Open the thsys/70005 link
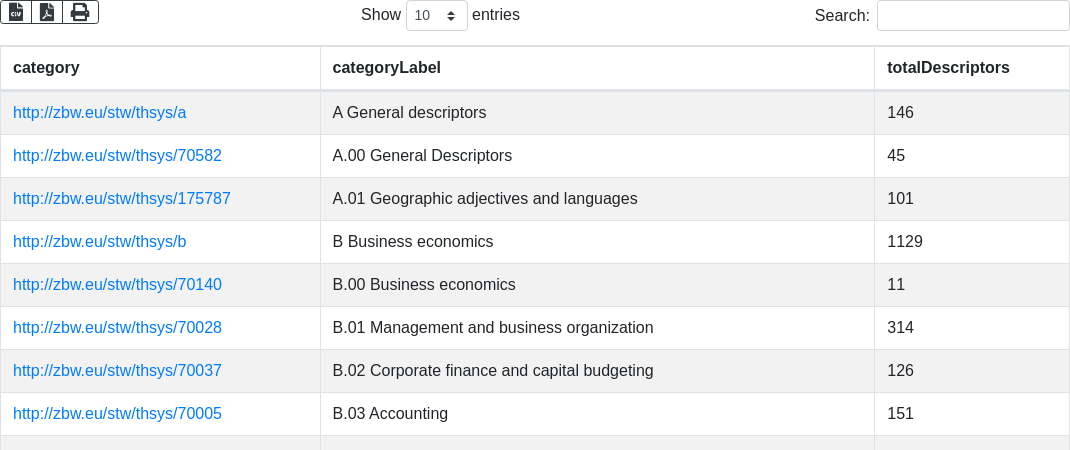The height and width of the screenshot is (450, 1070). tap(117, 414)
